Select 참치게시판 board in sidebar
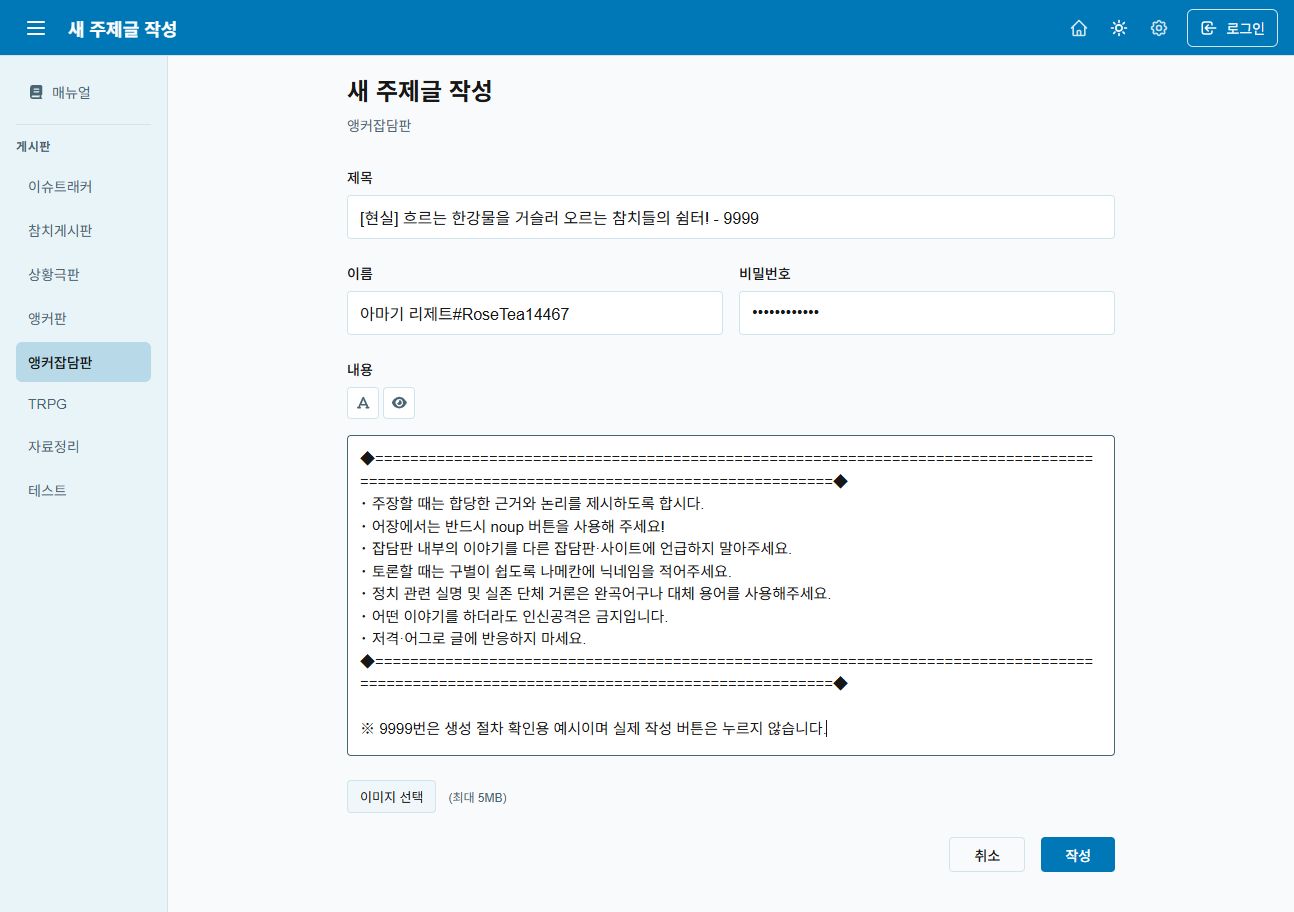This screenshot has height=912, width=1294. (83, 231)
